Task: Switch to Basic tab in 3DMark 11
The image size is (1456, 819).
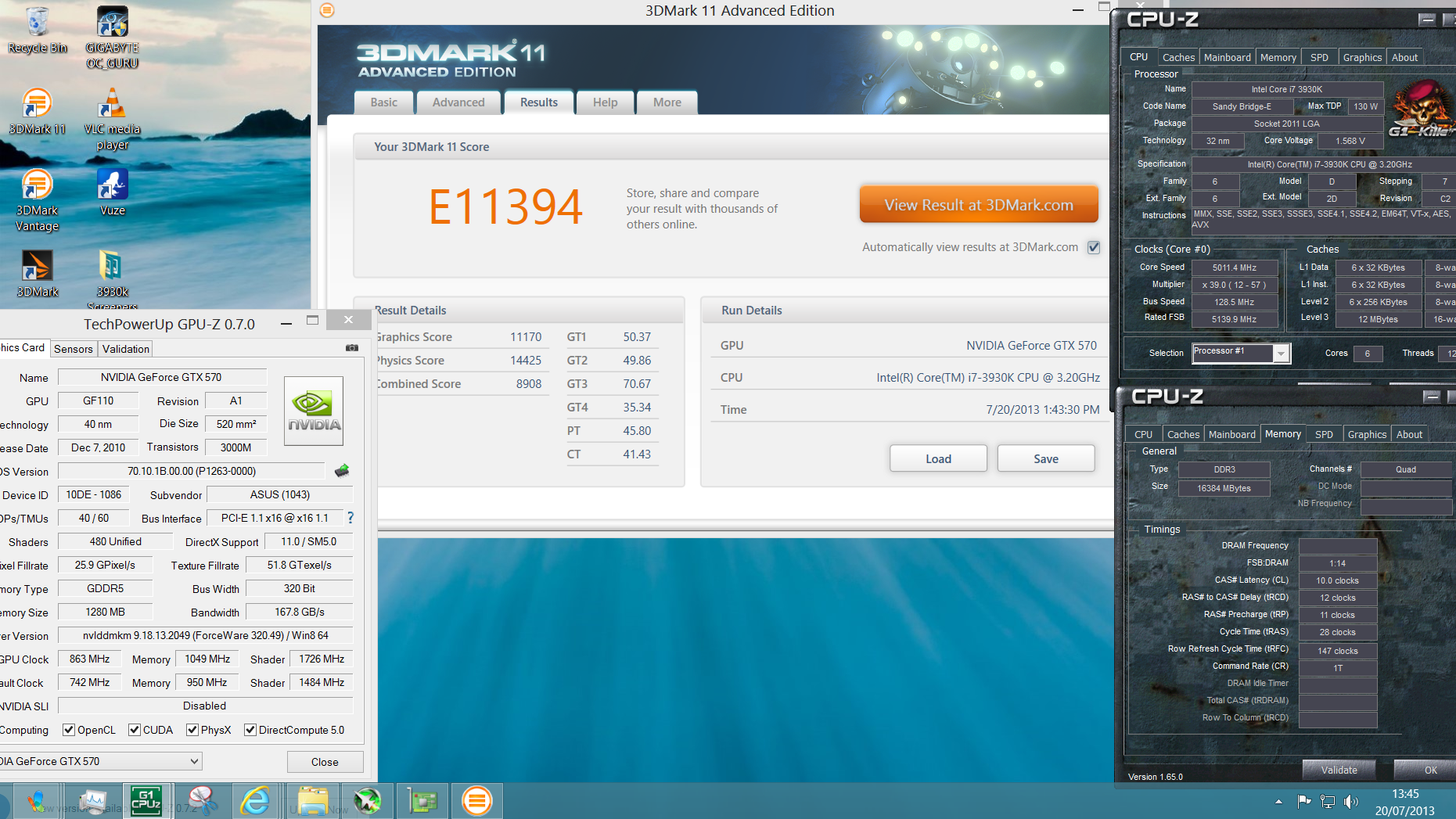Action: click(383, 102)
